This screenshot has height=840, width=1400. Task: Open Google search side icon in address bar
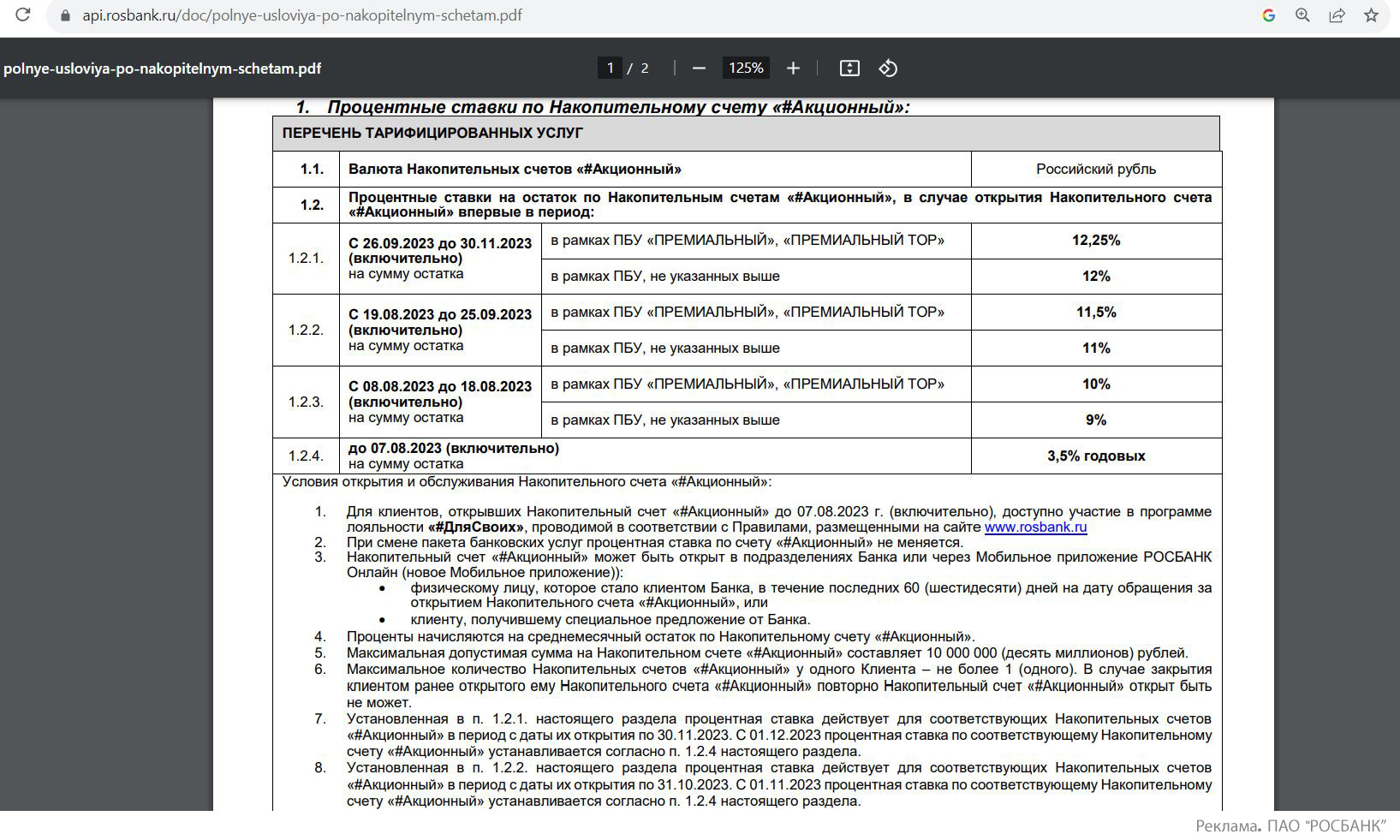tap(1269, 15)
